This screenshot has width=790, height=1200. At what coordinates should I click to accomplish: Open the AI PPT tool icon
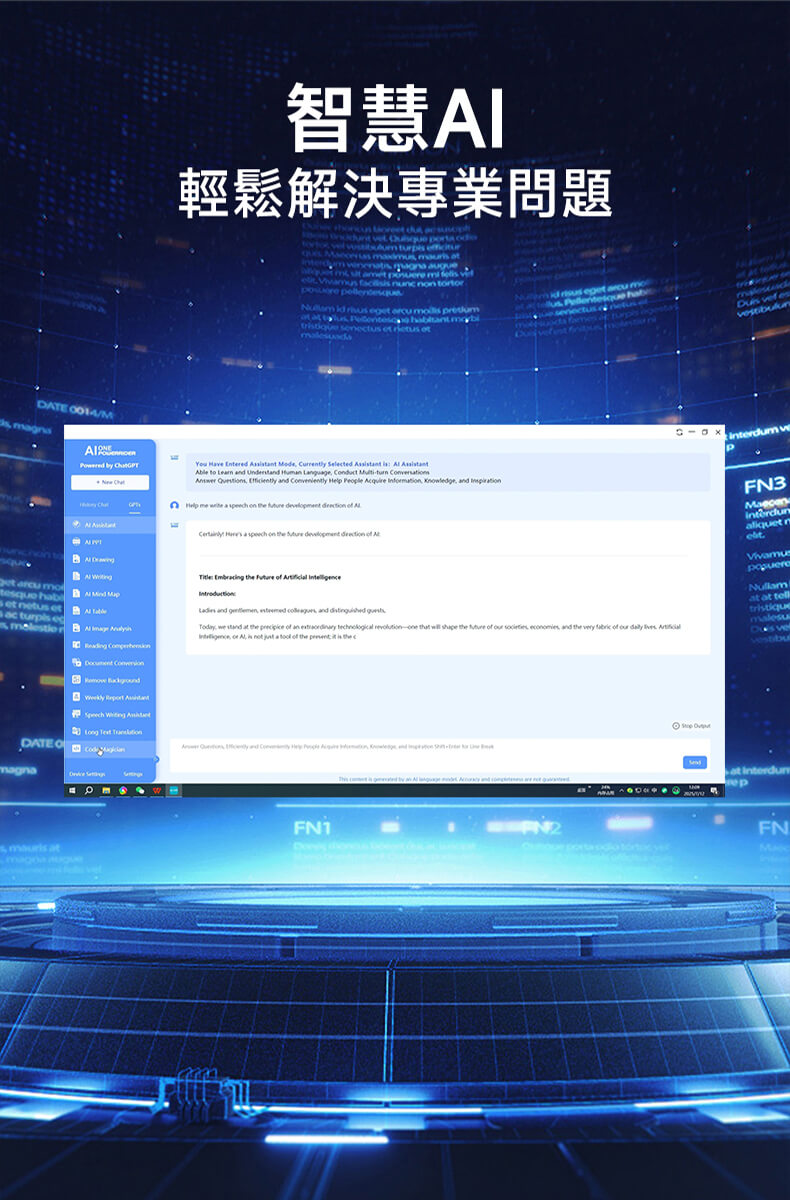(76, 542)
